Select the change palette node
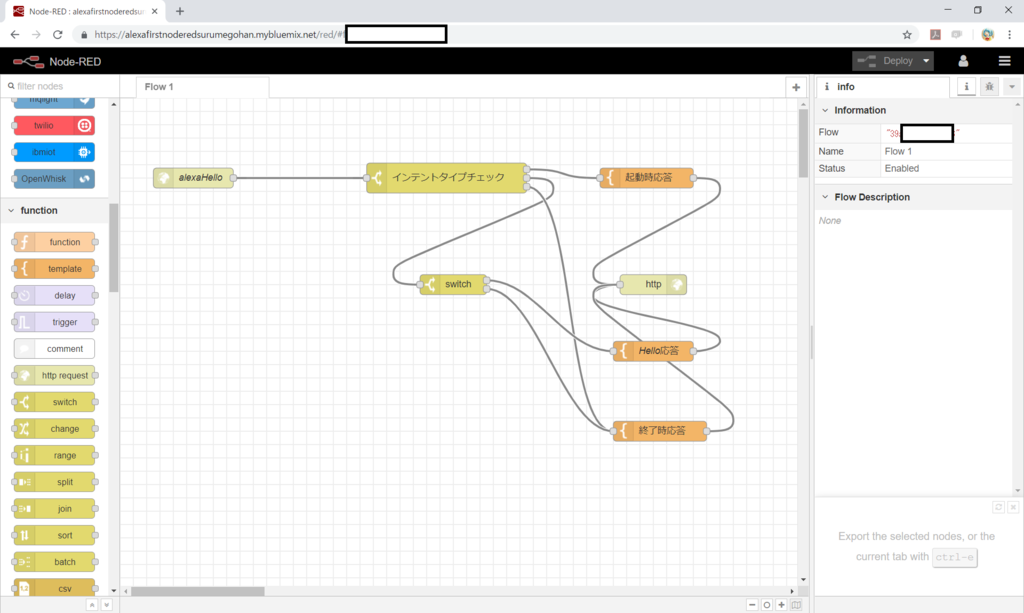The image size is (1024, 613). [x=54, y=429]
